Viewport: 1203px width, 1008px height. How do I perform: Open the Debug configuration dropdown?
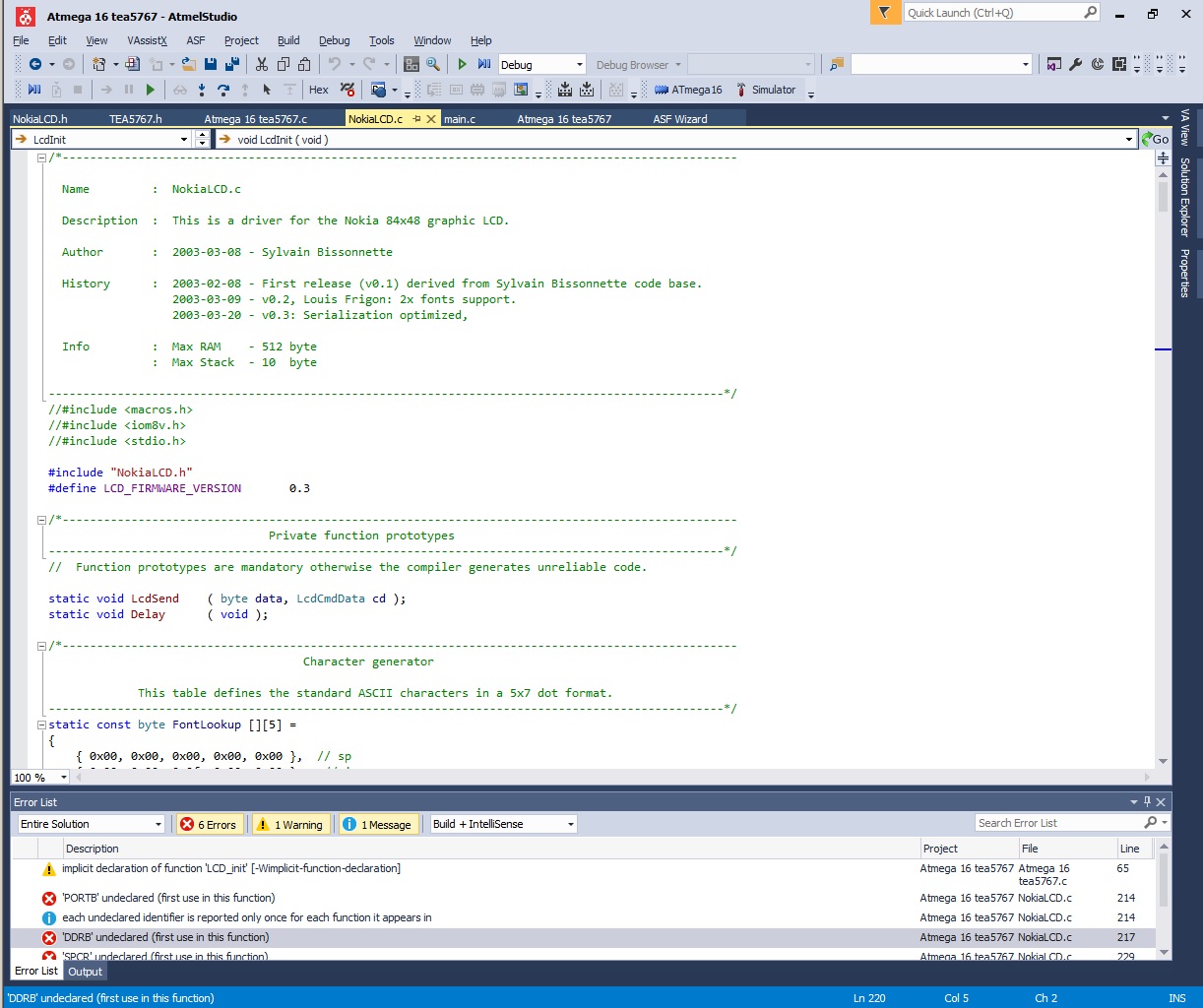click(x=579, y=65)
